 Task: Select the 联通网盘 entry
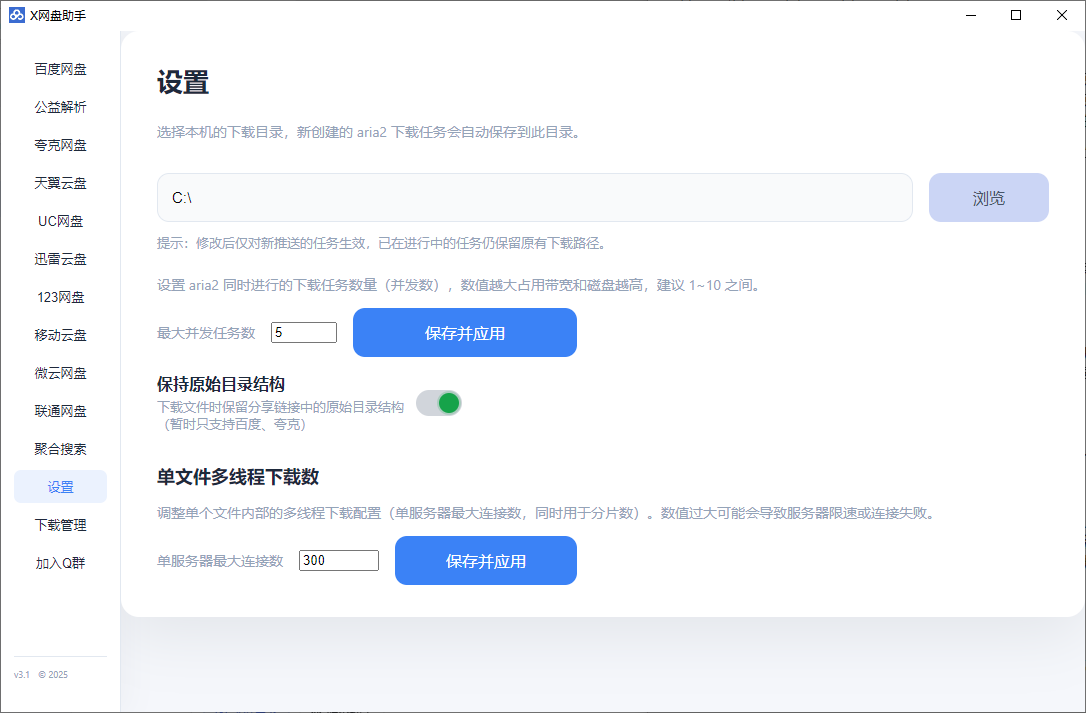click(x=60, y=411)
